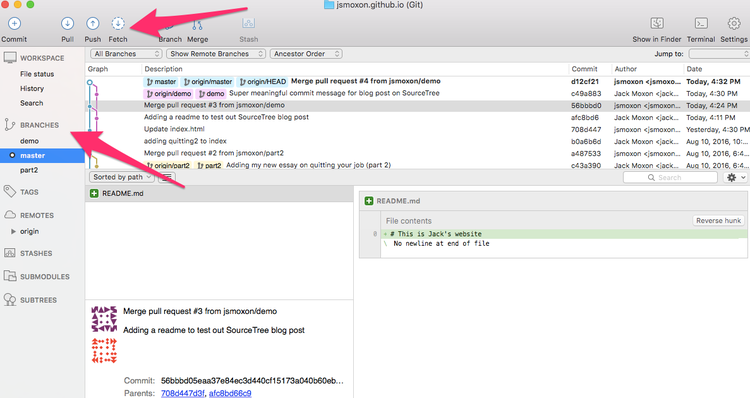Viewport: 750px width, 398px height.
Task: Open the Sorted by path dropdown
Action: 121,177
